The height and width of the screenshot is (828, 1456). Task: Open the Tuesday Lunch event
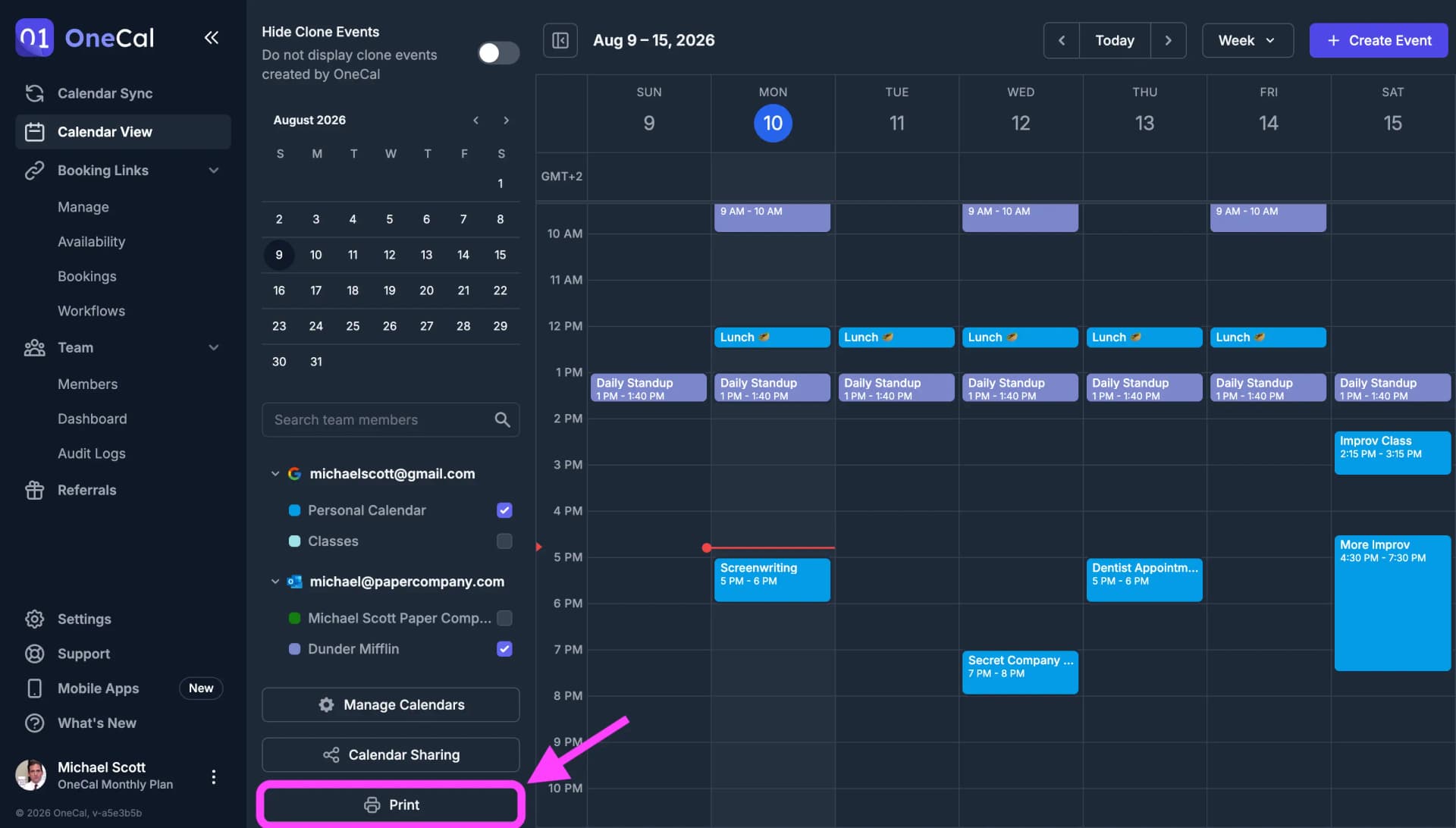(x=896, y=337)
